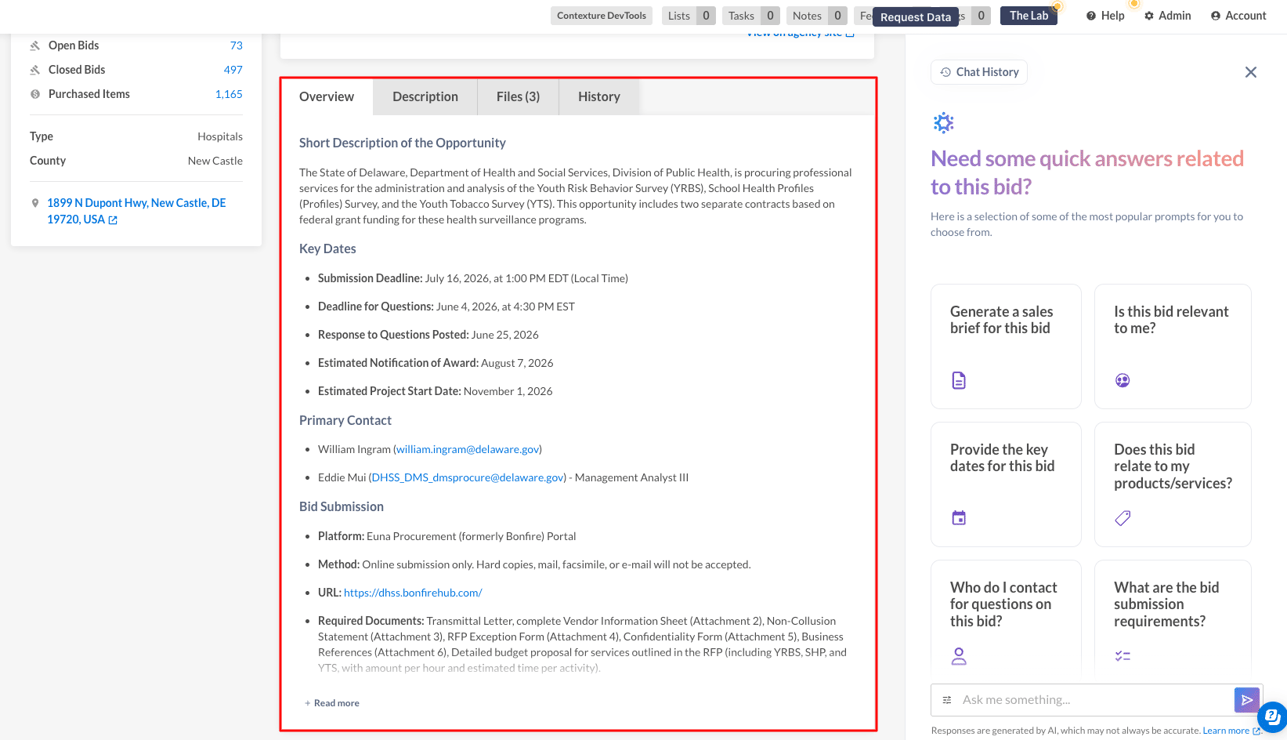The image size is (1287, 740).
Task: Open the dhss.bonfirehub.com URL
Action: tap(413, 592)
